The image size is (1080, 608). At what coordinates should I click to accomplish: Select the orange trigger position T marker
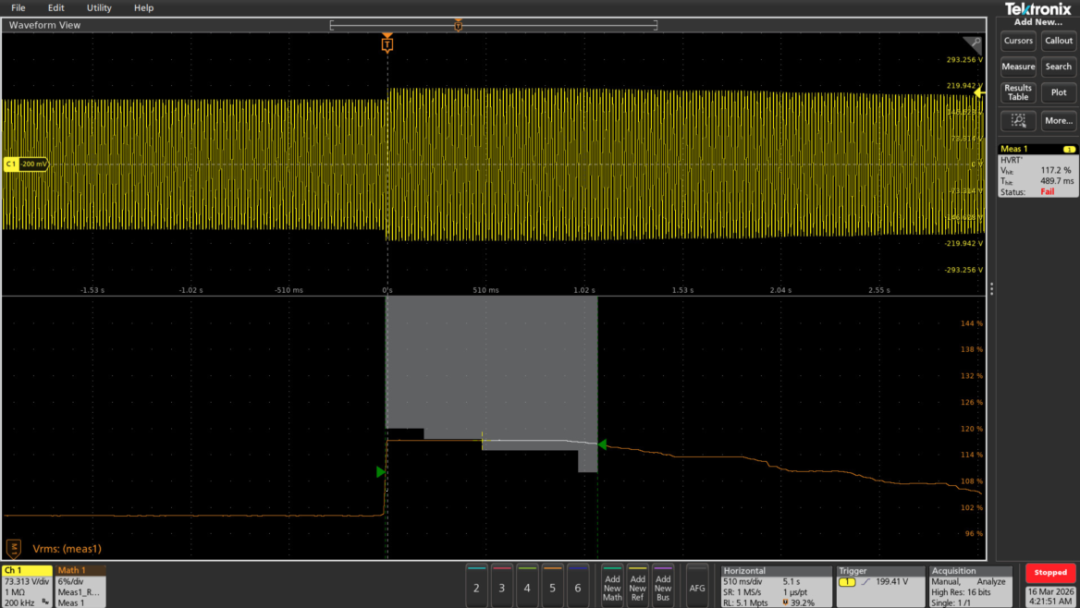tap(387, 44)
